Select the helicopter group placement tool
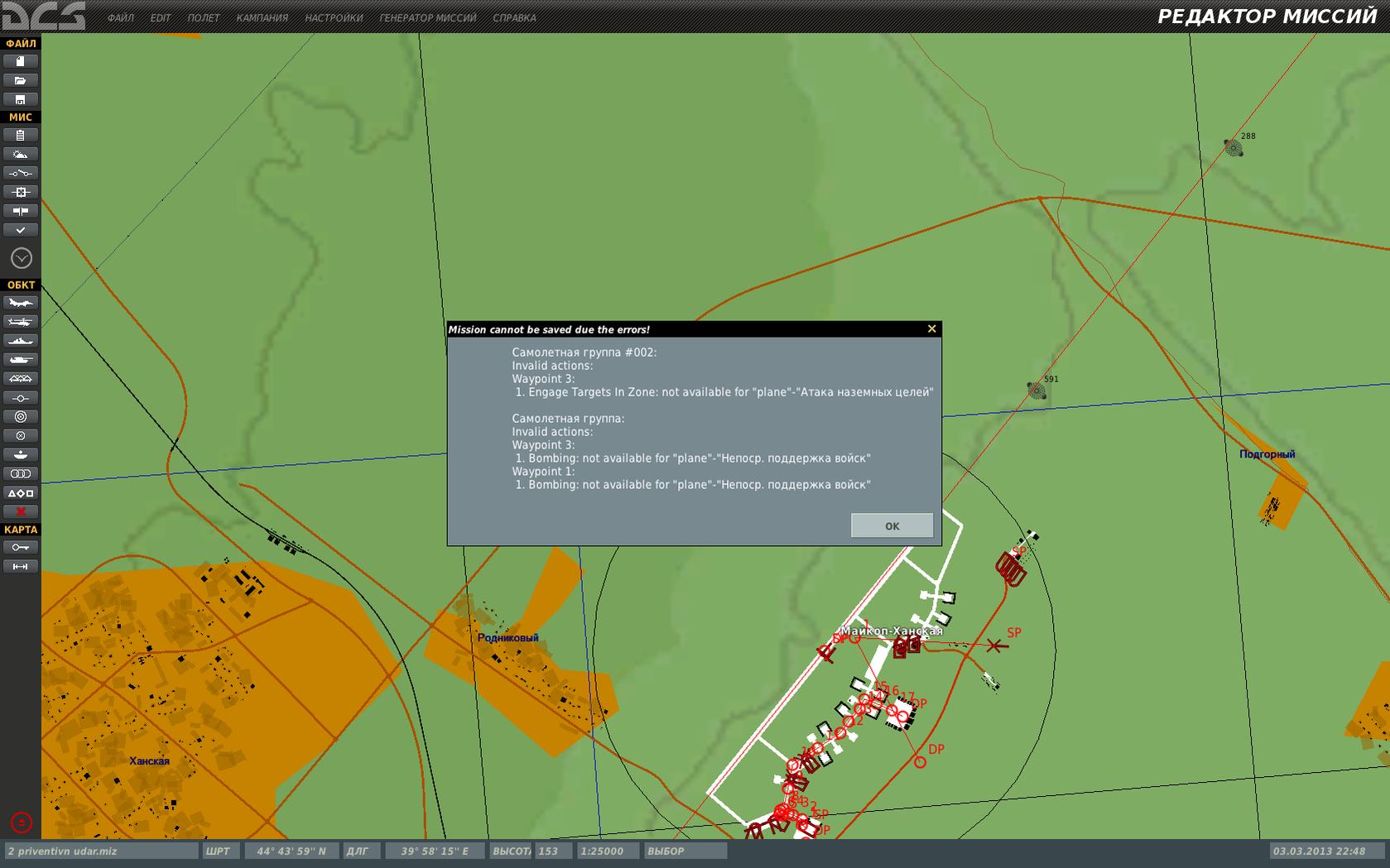 (21, 322)
